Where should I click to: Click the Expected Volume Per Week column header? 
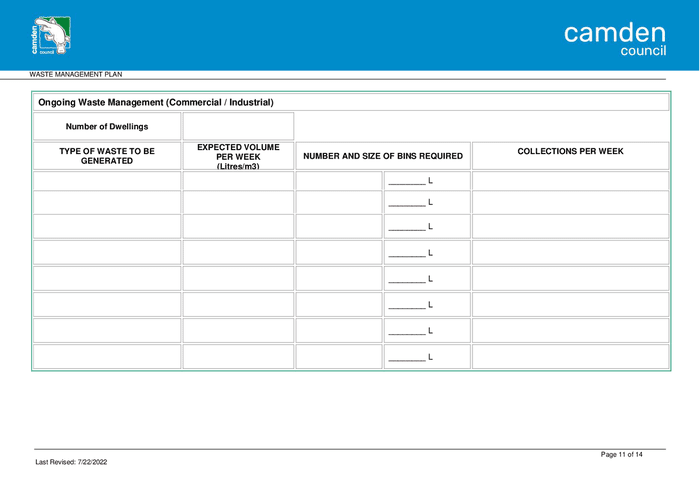[238, 155]
